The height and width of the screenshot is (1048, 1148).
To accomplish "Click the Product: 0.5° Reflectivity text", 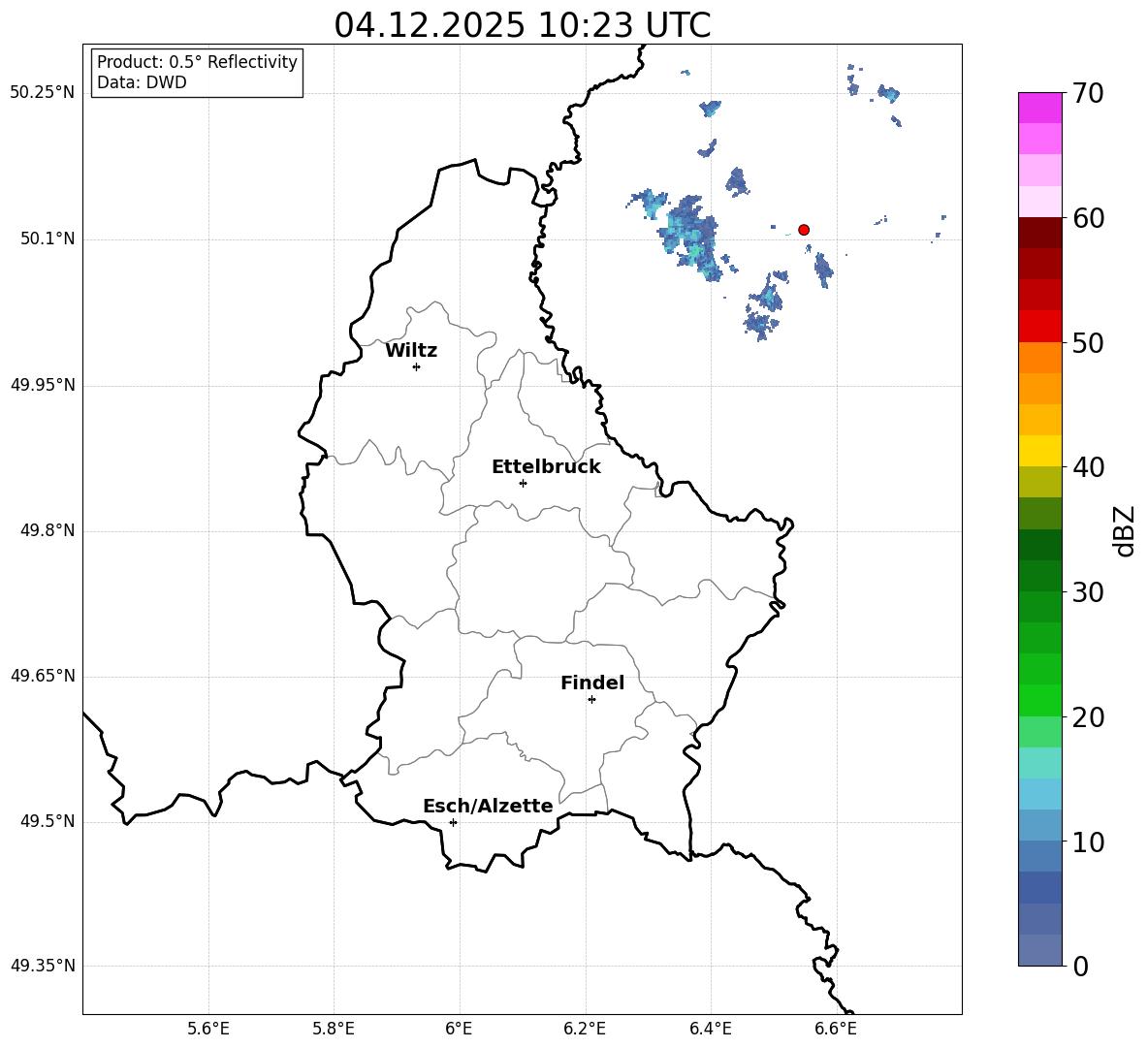I will (x=197, y=62).
